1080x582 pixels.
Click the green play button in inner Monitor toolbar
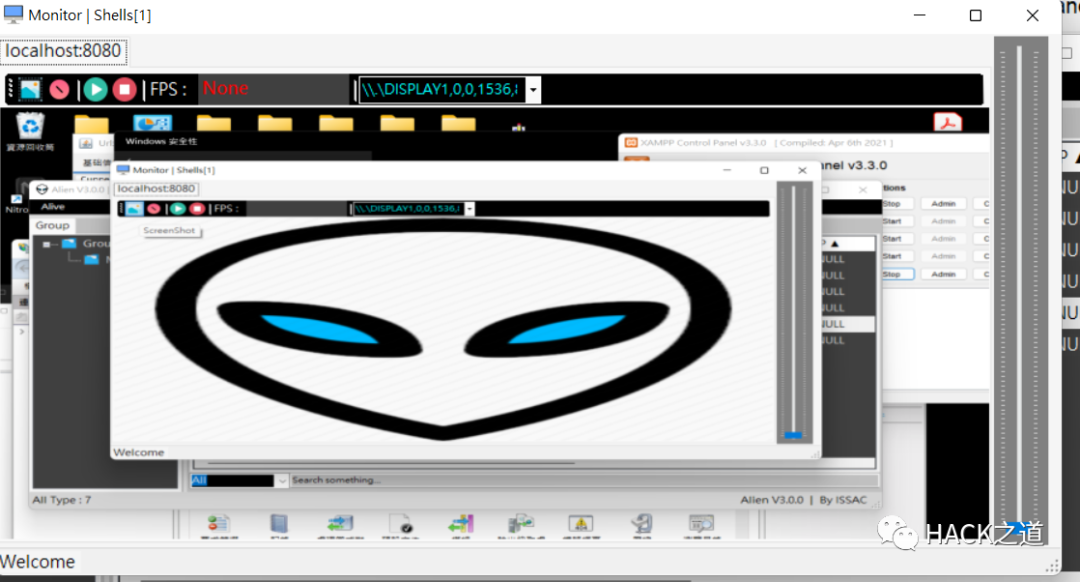pyautogui.click(x=178, y=209)
